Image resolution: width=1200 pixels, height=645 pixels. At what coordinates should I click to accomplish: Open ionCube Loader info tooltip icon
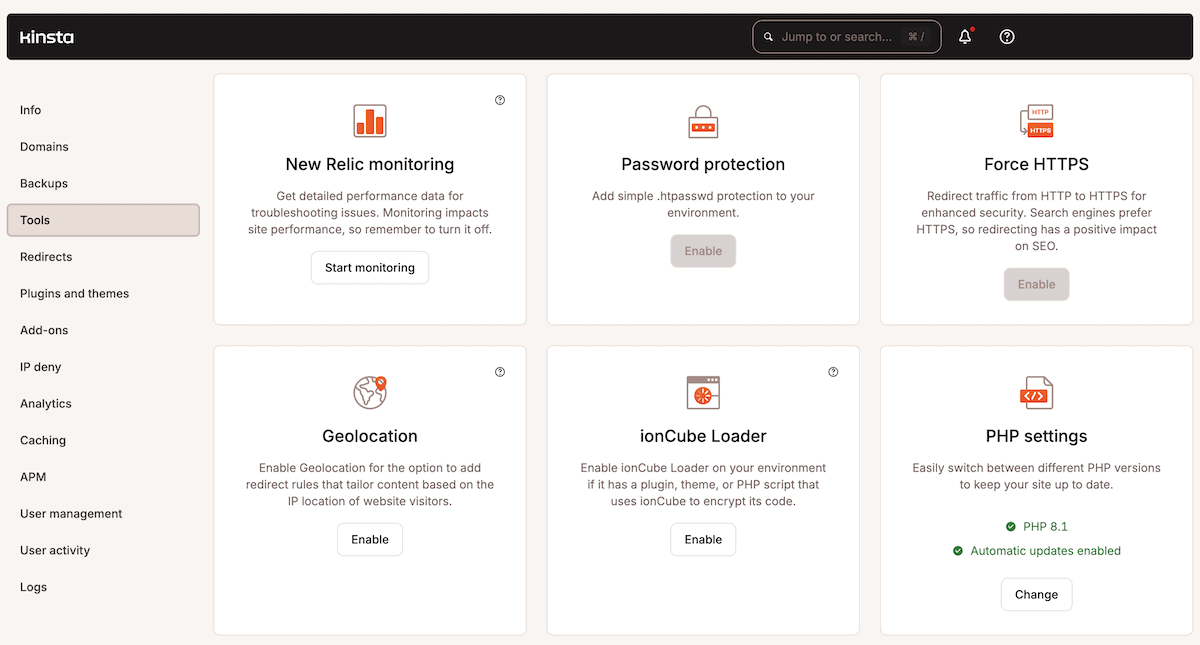coord(833,372)
